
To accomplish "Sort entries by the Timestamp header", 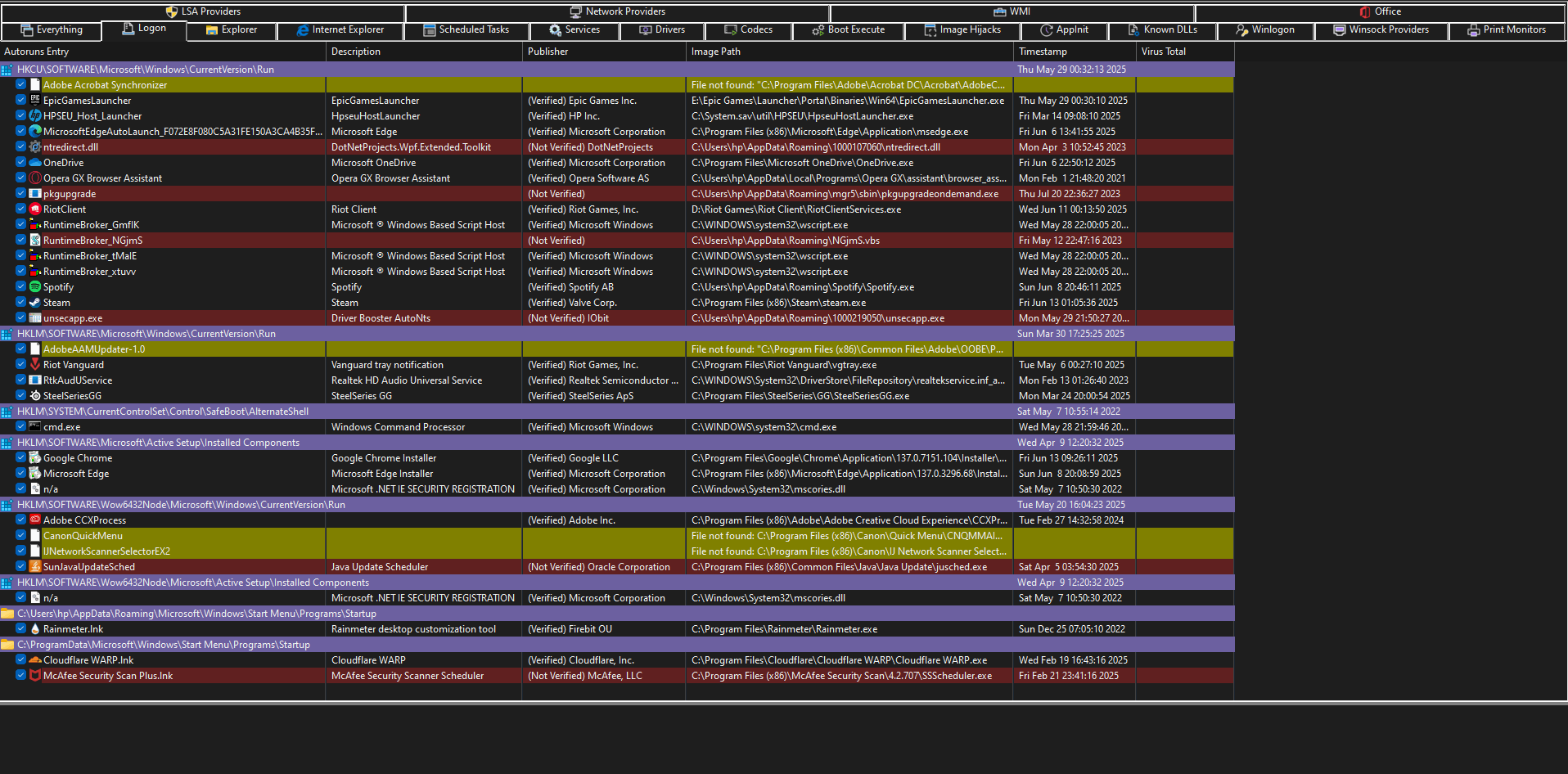I will 1075,52.
